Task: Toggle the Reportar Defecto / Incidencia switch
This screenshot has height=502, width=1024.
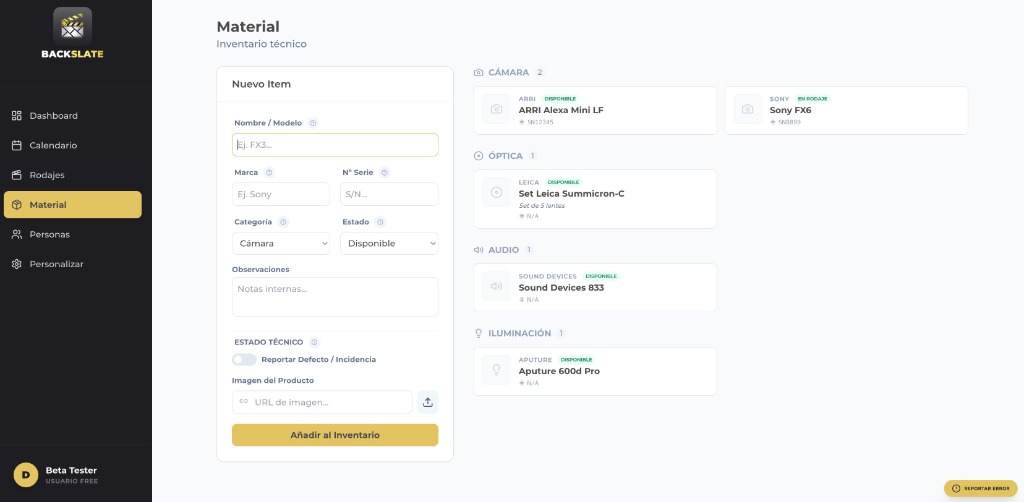Action: (244, 359)
